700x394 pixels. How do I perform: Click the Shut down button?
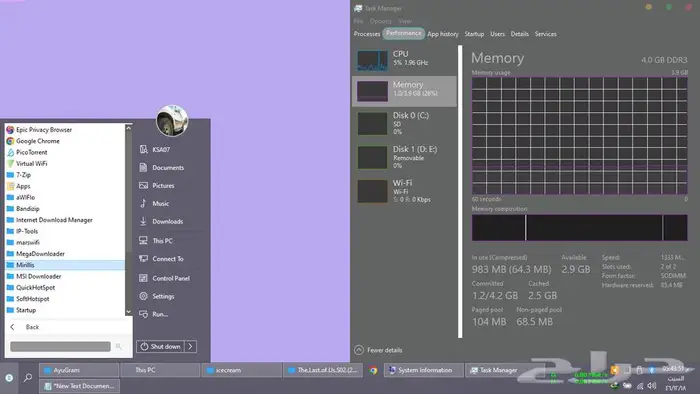pos(160,347)
